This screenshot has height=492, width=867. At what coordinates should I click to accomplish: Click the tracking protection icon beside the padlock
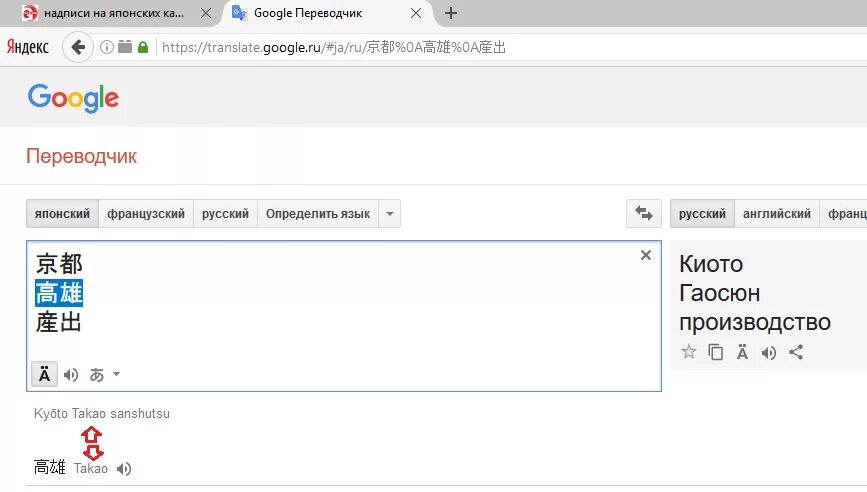click(x=125, y=47)
